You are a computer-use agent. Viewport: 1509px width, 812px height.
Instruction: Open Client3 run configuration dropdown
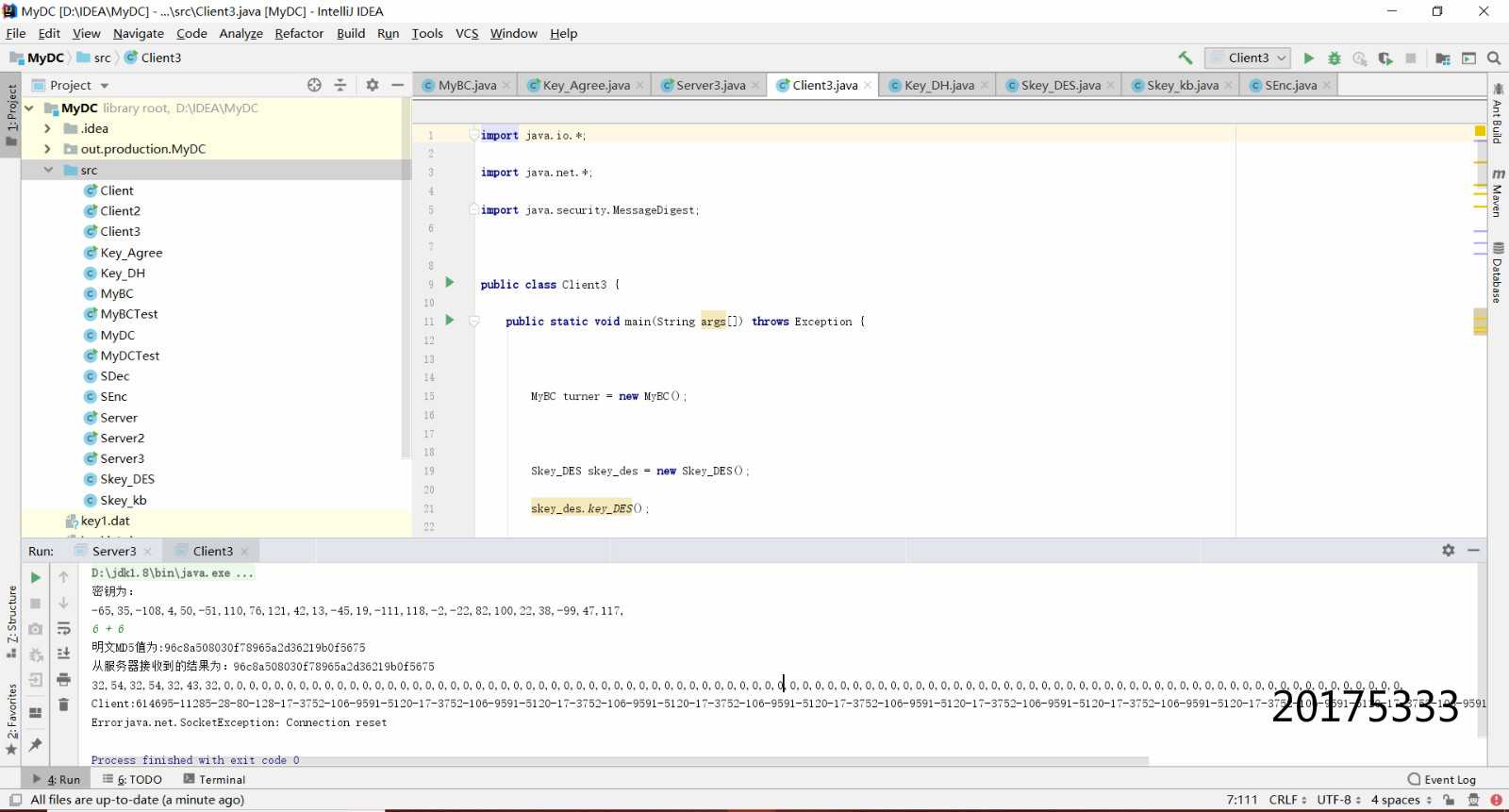point(1249,58)
